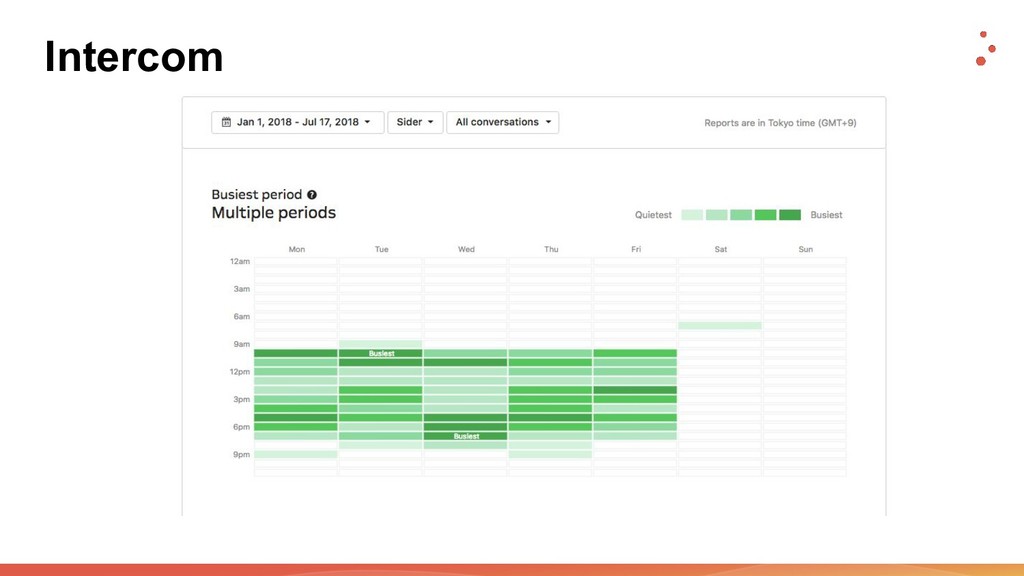The image size is (1024, 576).
Task: Click the Saturday light green cell
Action: tap(720, 325)
